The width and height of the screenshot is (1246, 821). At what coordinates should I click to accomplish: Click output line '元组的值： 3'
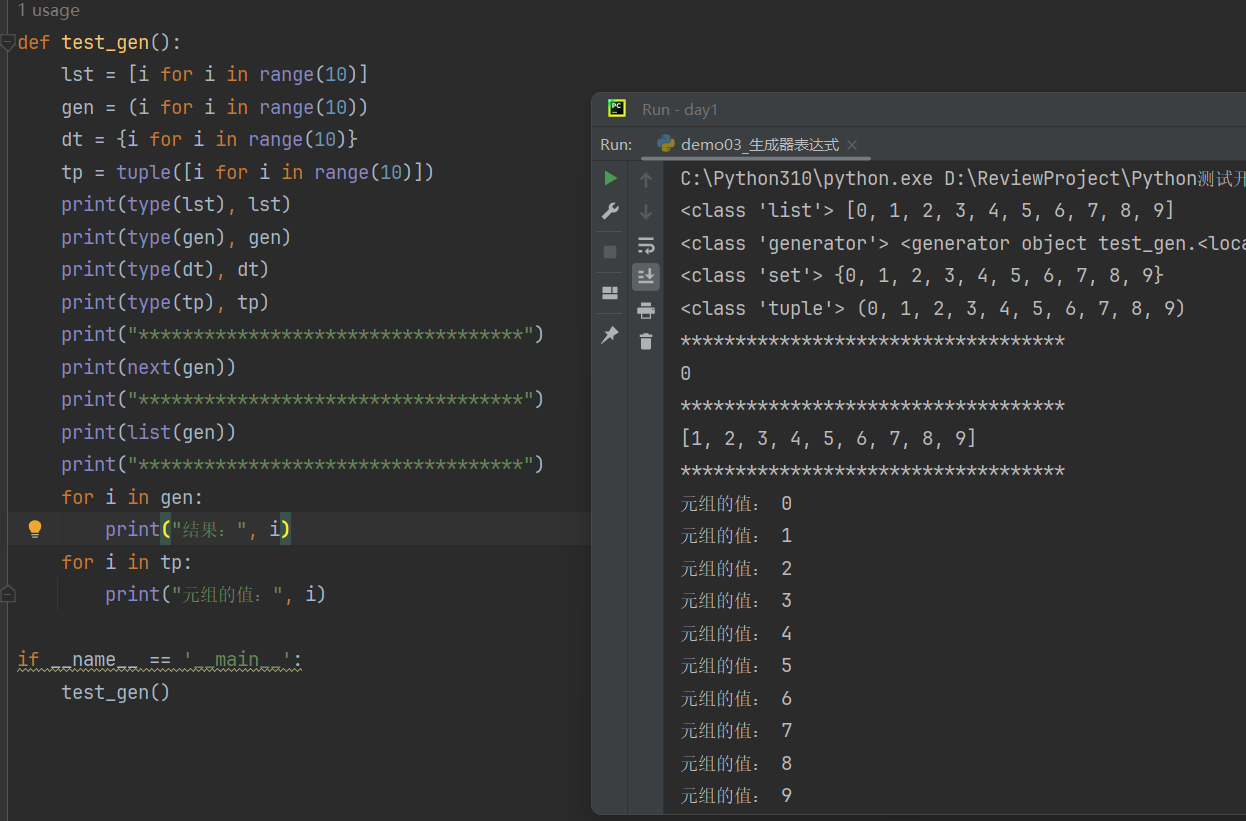tap(737, 601)
